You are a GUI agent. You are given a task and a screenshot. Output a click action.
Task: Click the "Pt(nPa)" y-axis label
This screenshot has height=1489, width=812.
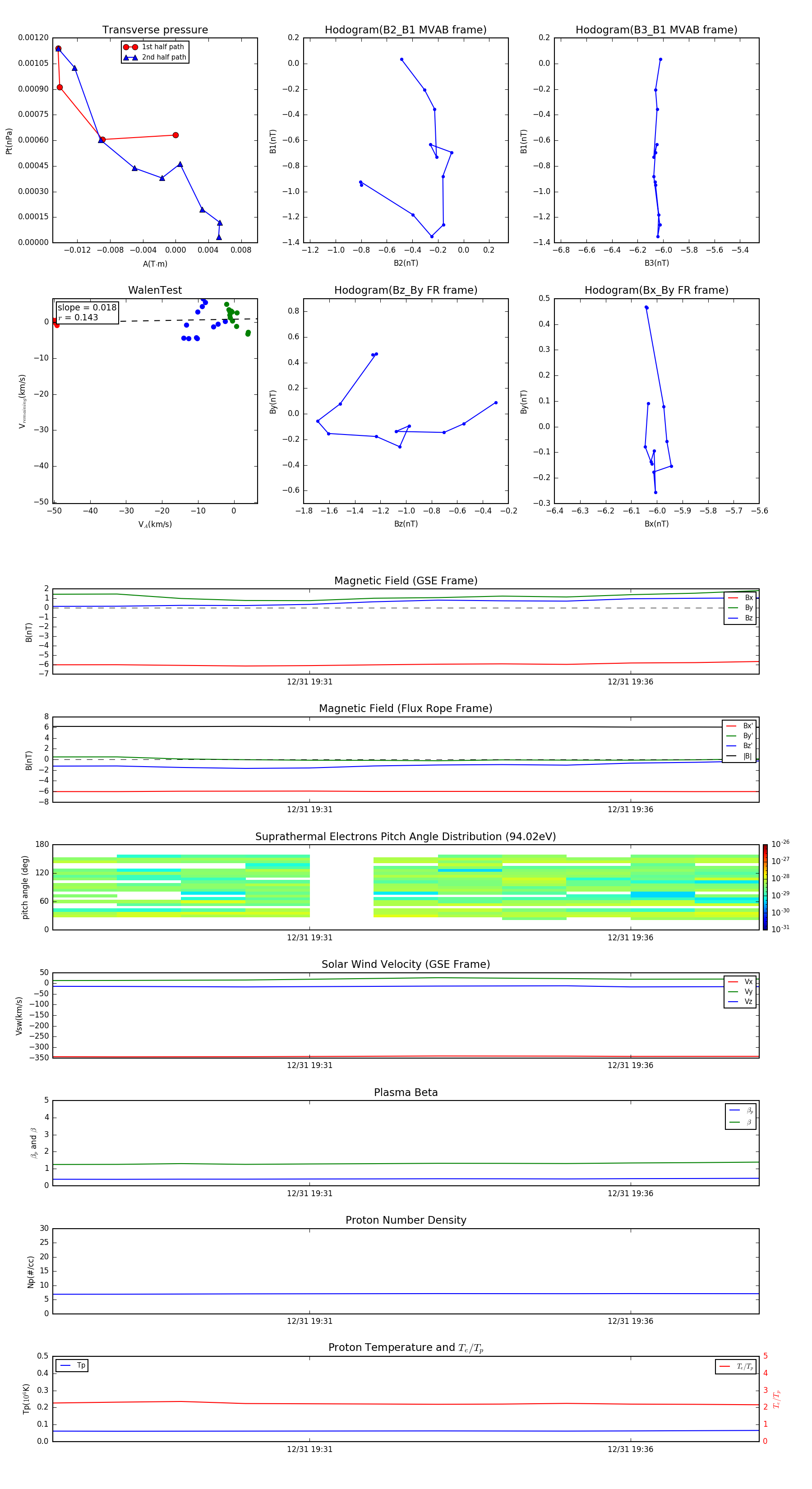tap(9, 141)
